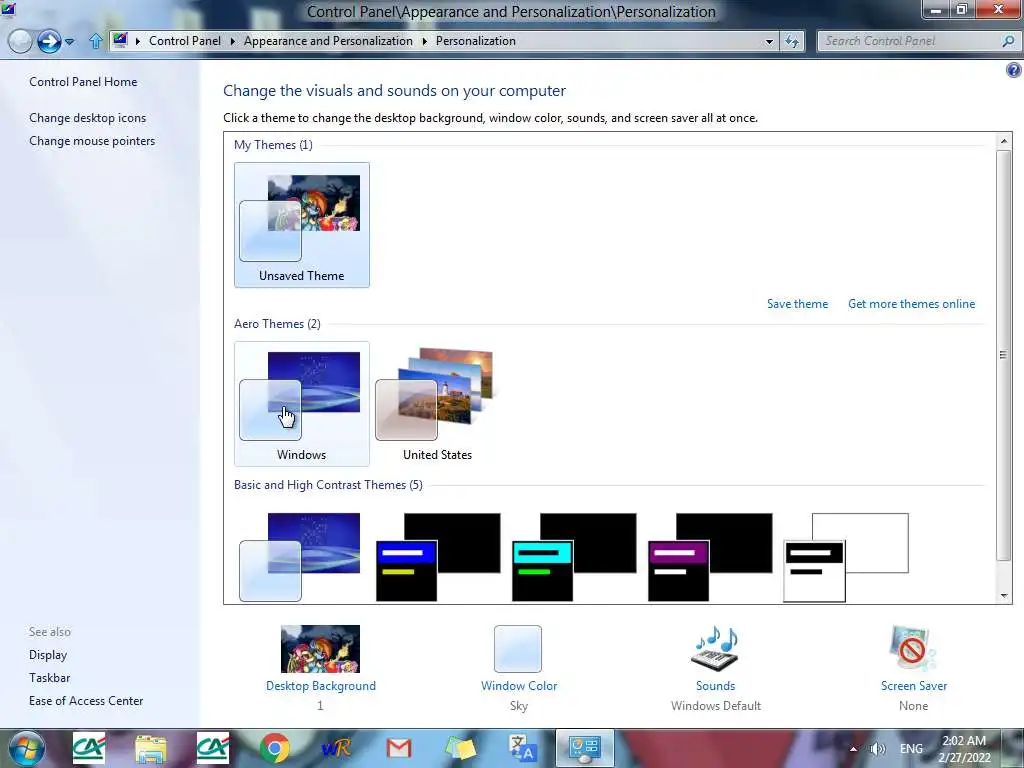The image size is (1024, 768).
Task: Click the themes list scroll down arrow
Action: pos(1004,596)
